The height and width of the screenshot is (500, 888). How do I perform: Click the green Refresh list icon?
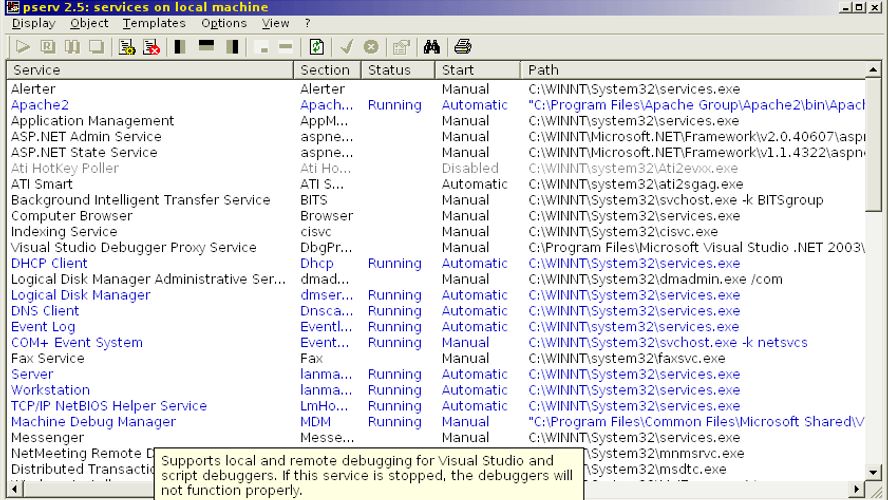(x=317, y=46)
